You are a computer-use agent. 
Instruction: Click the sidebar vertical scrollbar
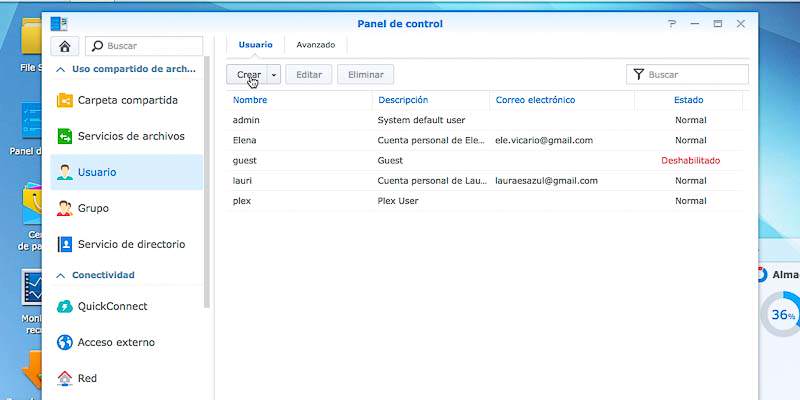pos(207,181)
